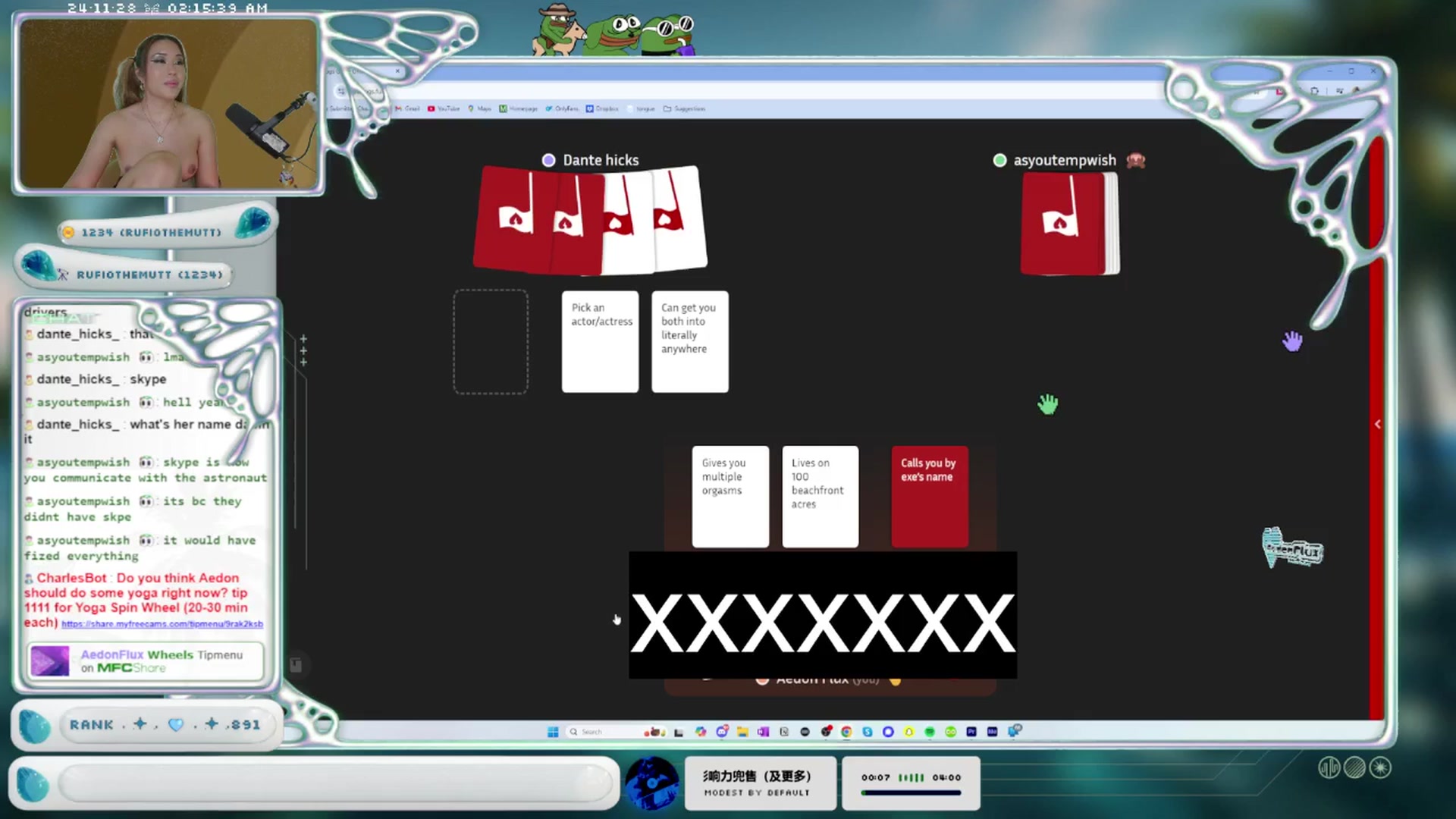This screenshot has height=819, width=1456.
Task: Close the current browser tab
Action: [x=397, y=71]
